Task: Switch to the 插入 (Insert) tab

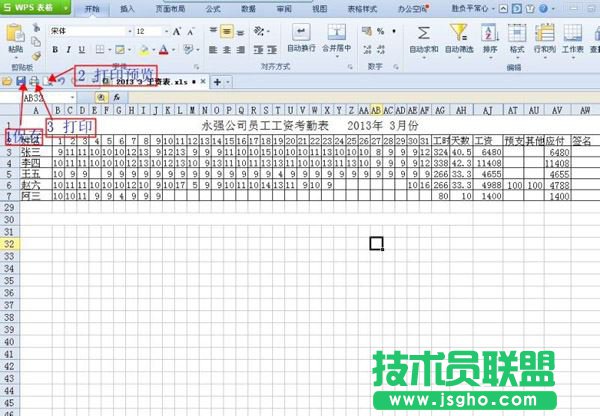Action: click(x=127, y=8)
